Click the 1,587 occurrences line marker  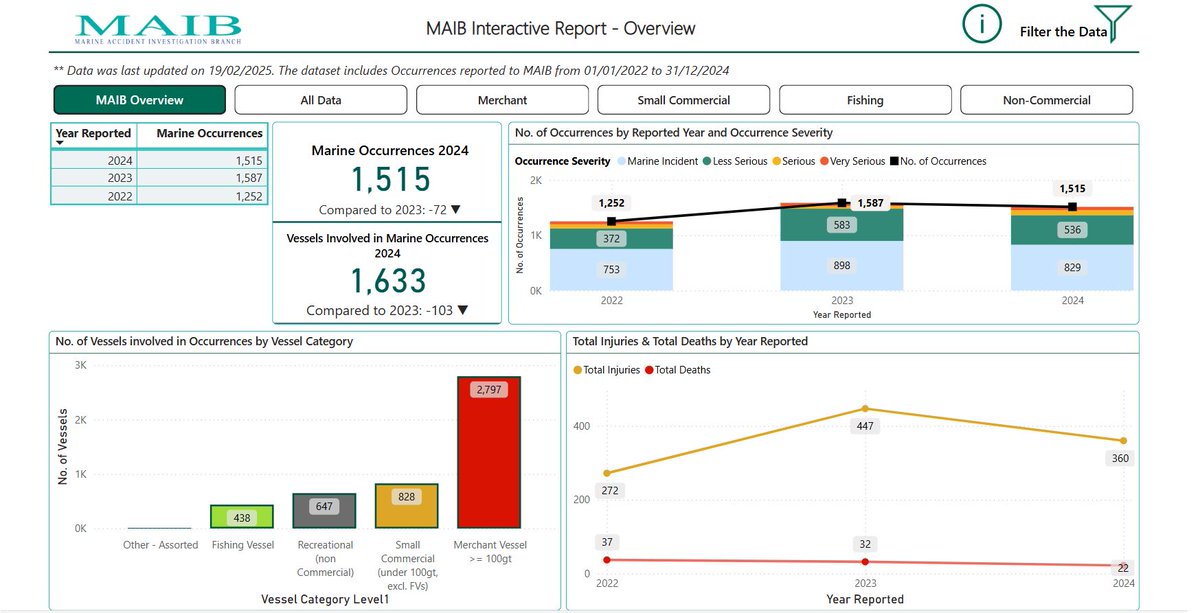[842, 203]
